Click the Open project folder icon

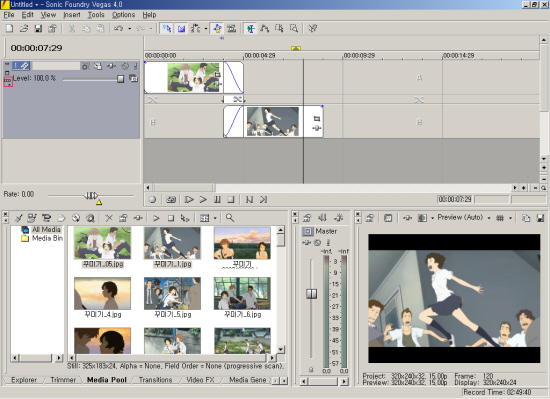point(24,28)
